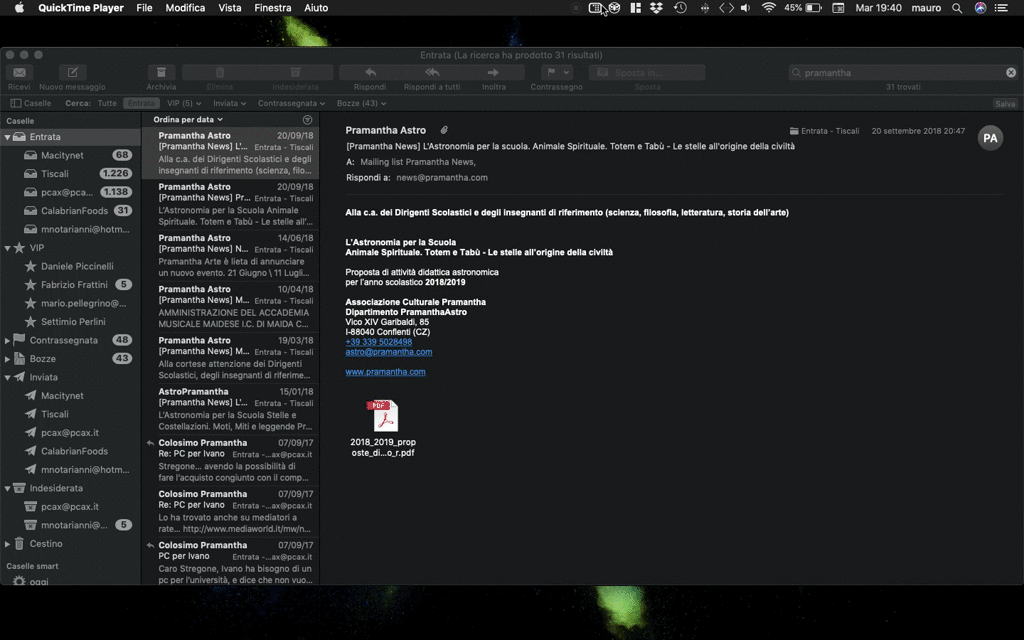The height and width of the screenshot is (640, 1024).
Task: Collapse the VIP section
Action: coord(7,248)
